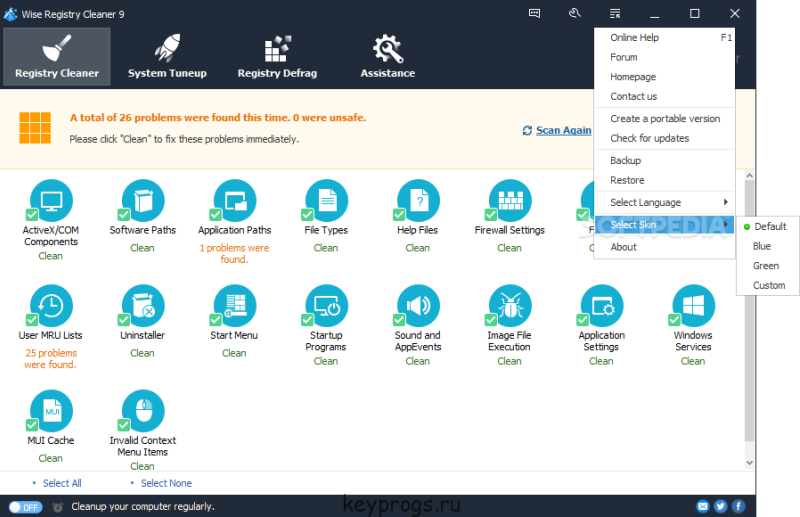The height and width of the screenshot is (517, 800).
Task: Uncheck the Firewall Settings checkbox
Action: coord(491,214)
